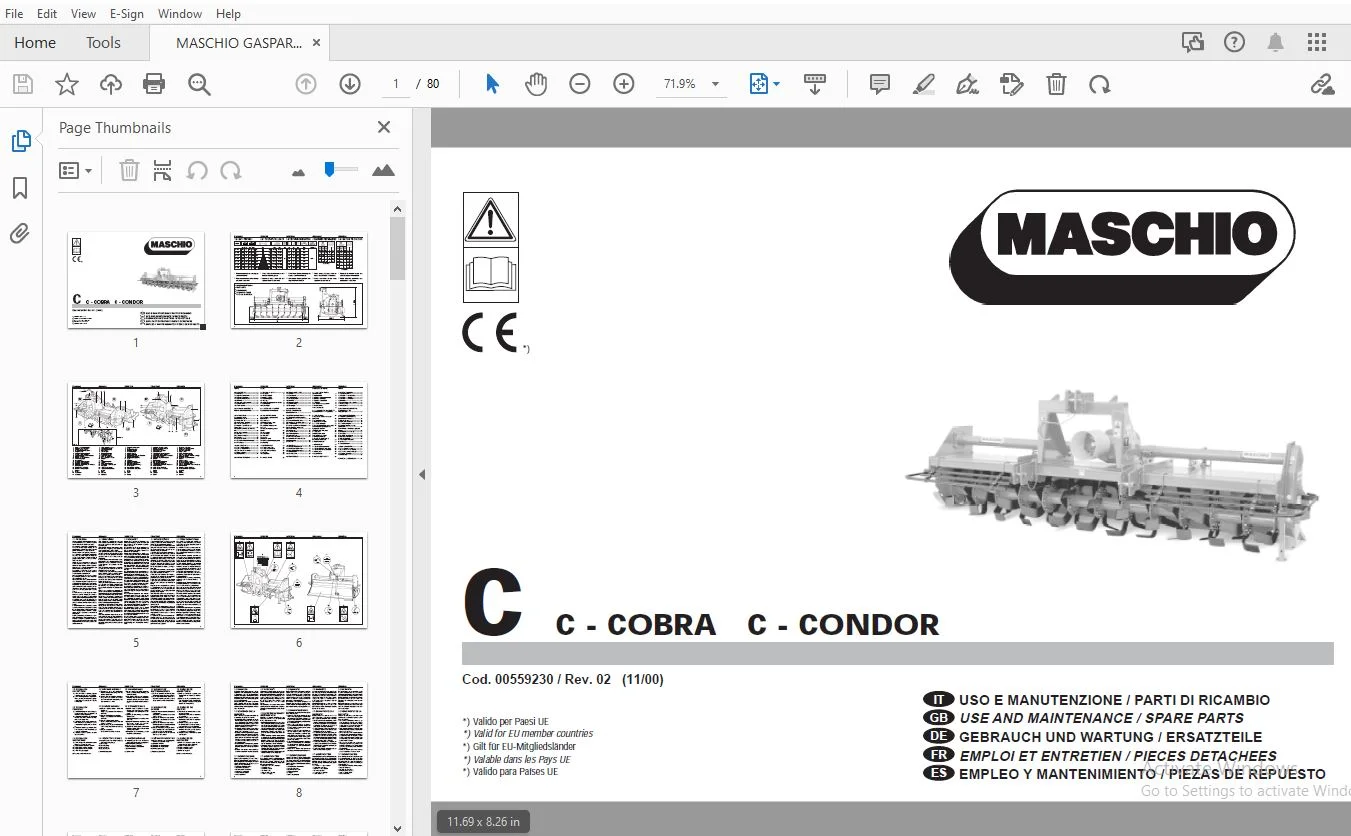1351x836 pixels.
Task: Open the View menu
Action: point(84,13)
